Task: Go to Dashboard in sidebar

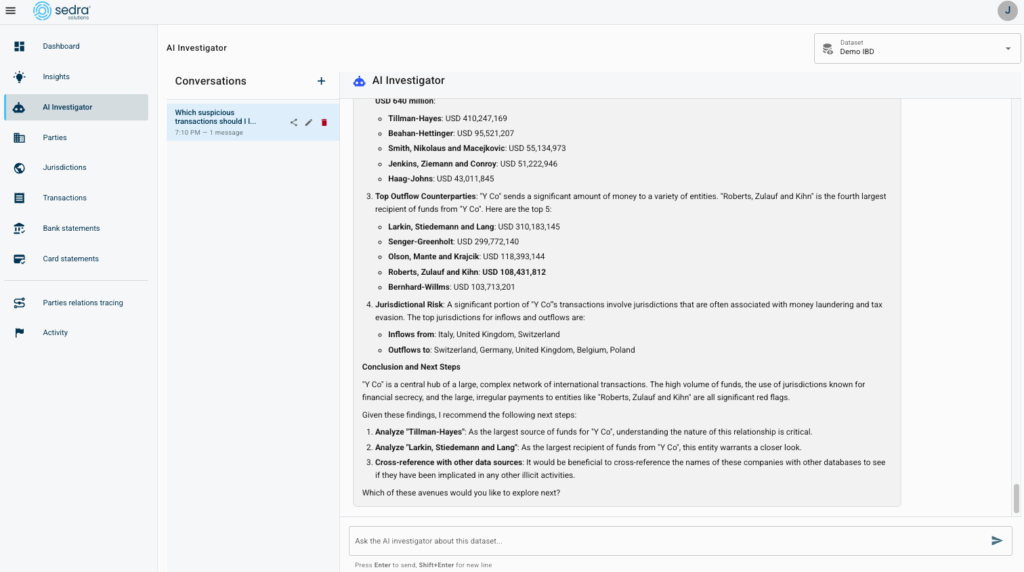Action: (x=61, y=46)
